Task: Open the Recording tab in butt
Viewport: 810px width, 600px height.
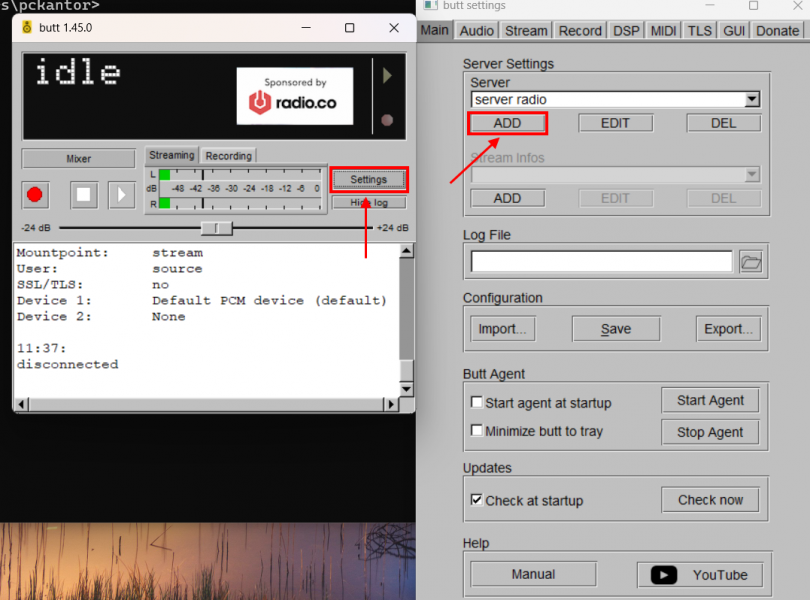Action: coord(228,156)
